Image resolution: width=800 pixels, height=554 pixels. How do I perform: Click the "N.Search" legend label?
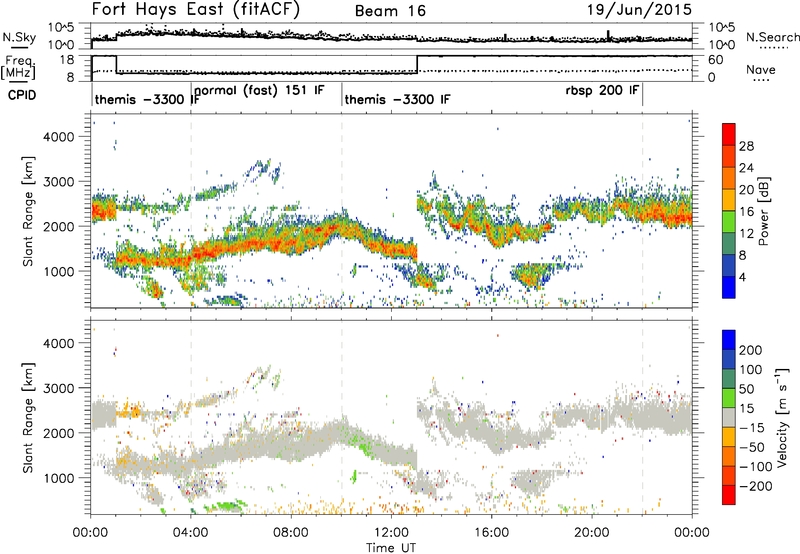coord(772,37)
